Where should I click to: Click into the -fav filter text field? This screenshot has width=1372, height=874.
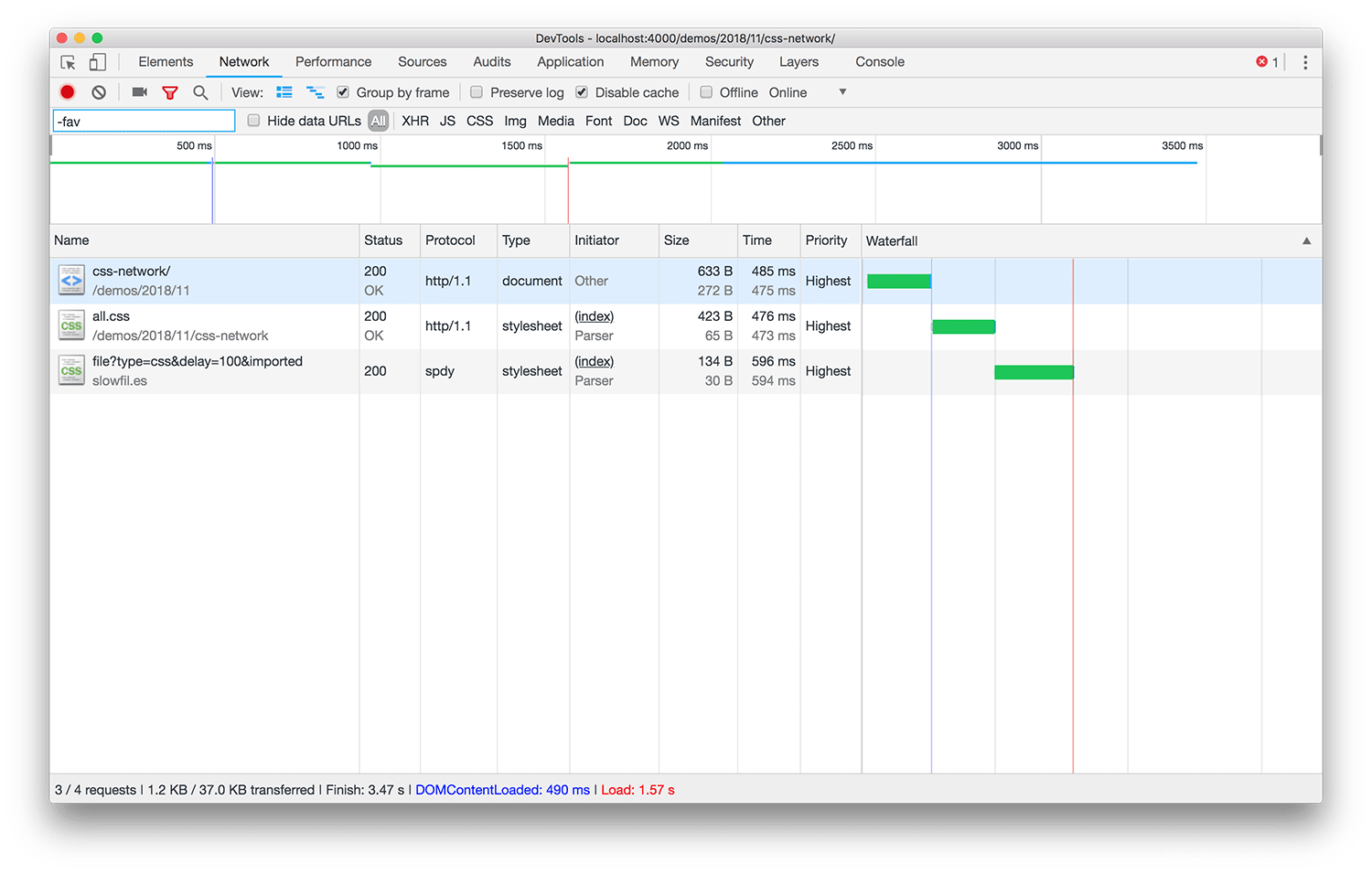pyautogui.click(x=144, y=121)
